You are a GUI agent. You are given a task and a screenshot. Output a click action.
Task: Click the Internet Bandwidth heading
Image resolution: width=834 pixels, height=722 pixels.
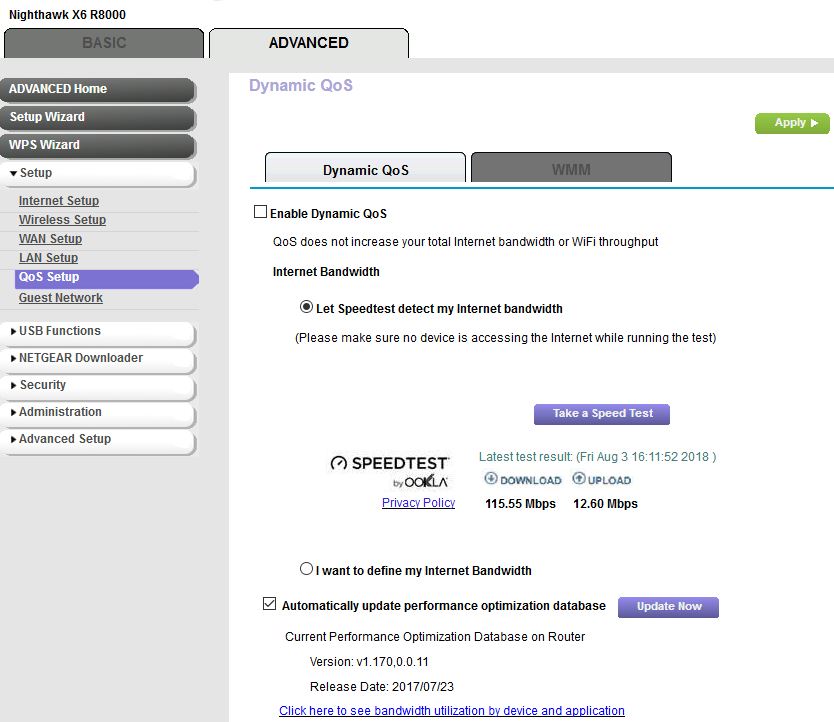coord(326,272)
